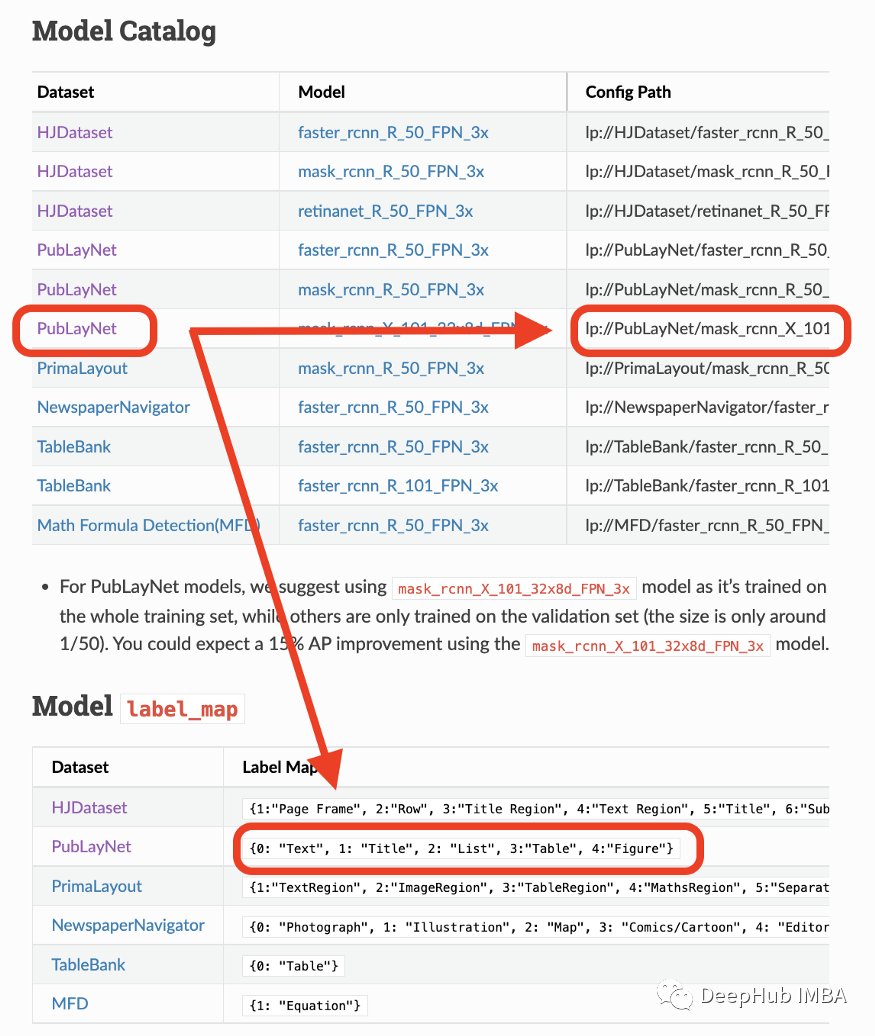Screen dimensions: 875x1036
Task: Open NewspaperNavigator link in the label_map table
Action: coord(128,925)
